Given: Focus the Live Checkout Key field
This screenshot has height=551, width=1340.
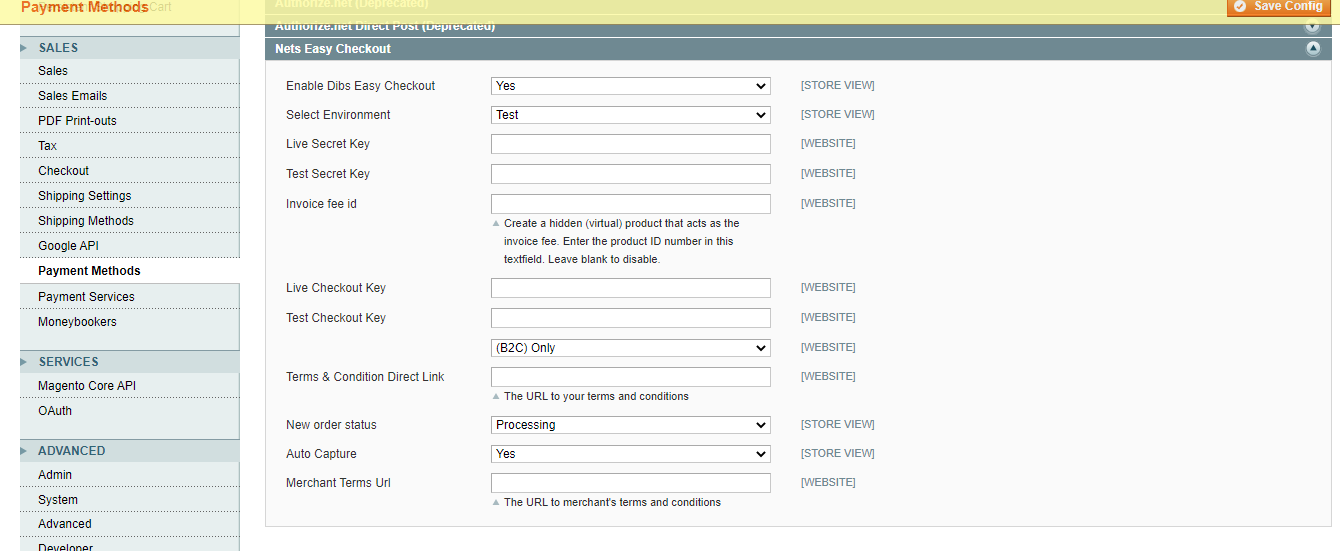Looking at the screenshot, I should [x=631, y=288].
